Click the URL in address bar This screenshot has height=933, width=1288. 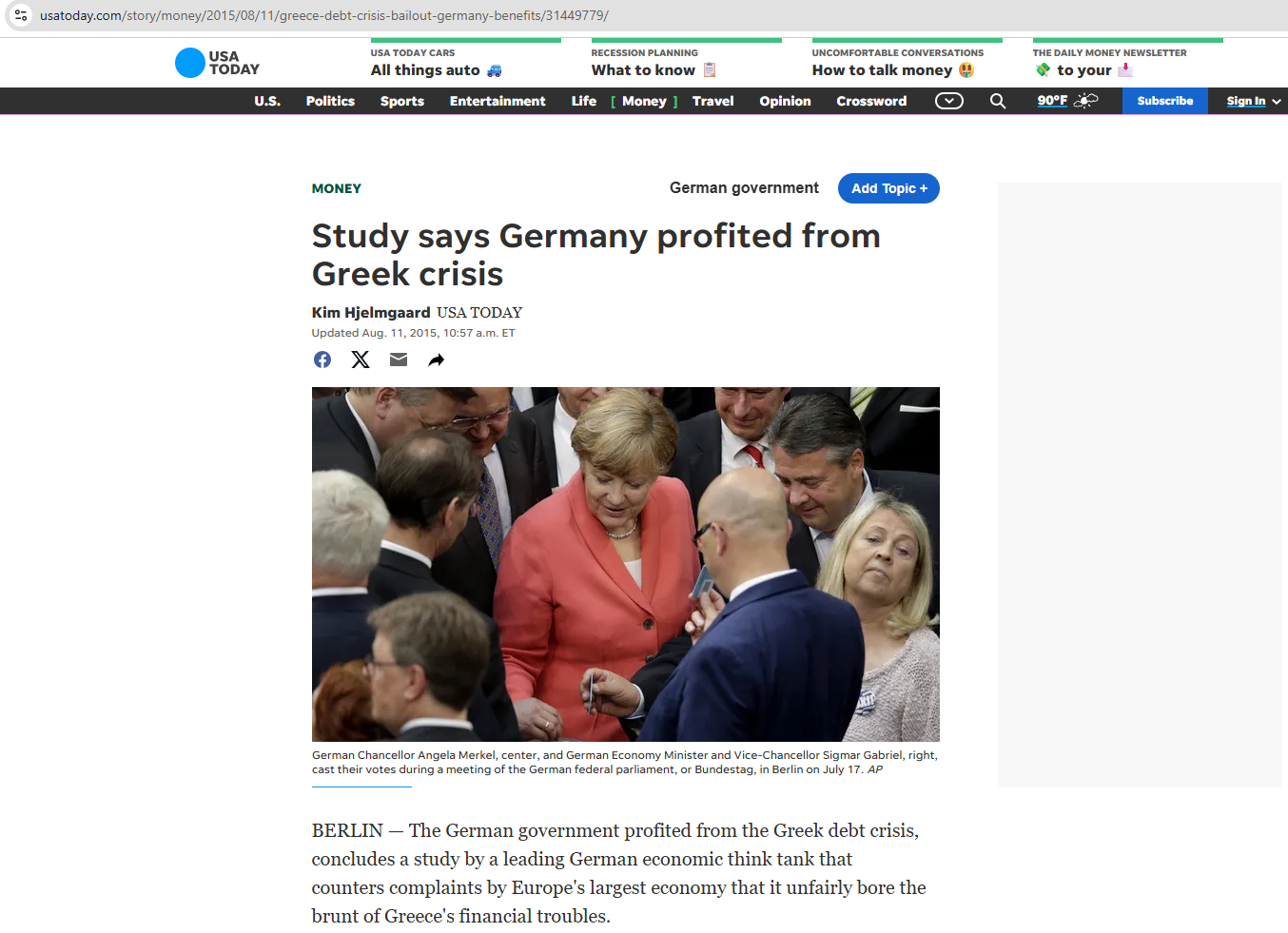(x=323, y=15)
